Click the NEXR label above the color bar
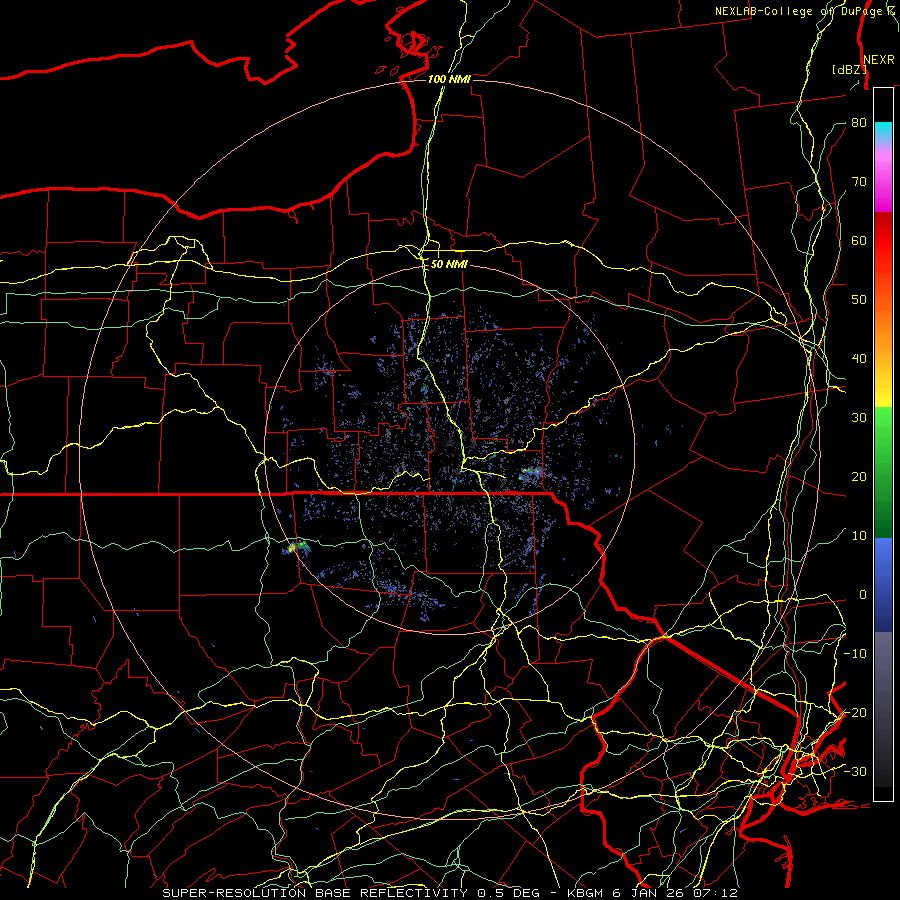 click(x=879, y=60)
